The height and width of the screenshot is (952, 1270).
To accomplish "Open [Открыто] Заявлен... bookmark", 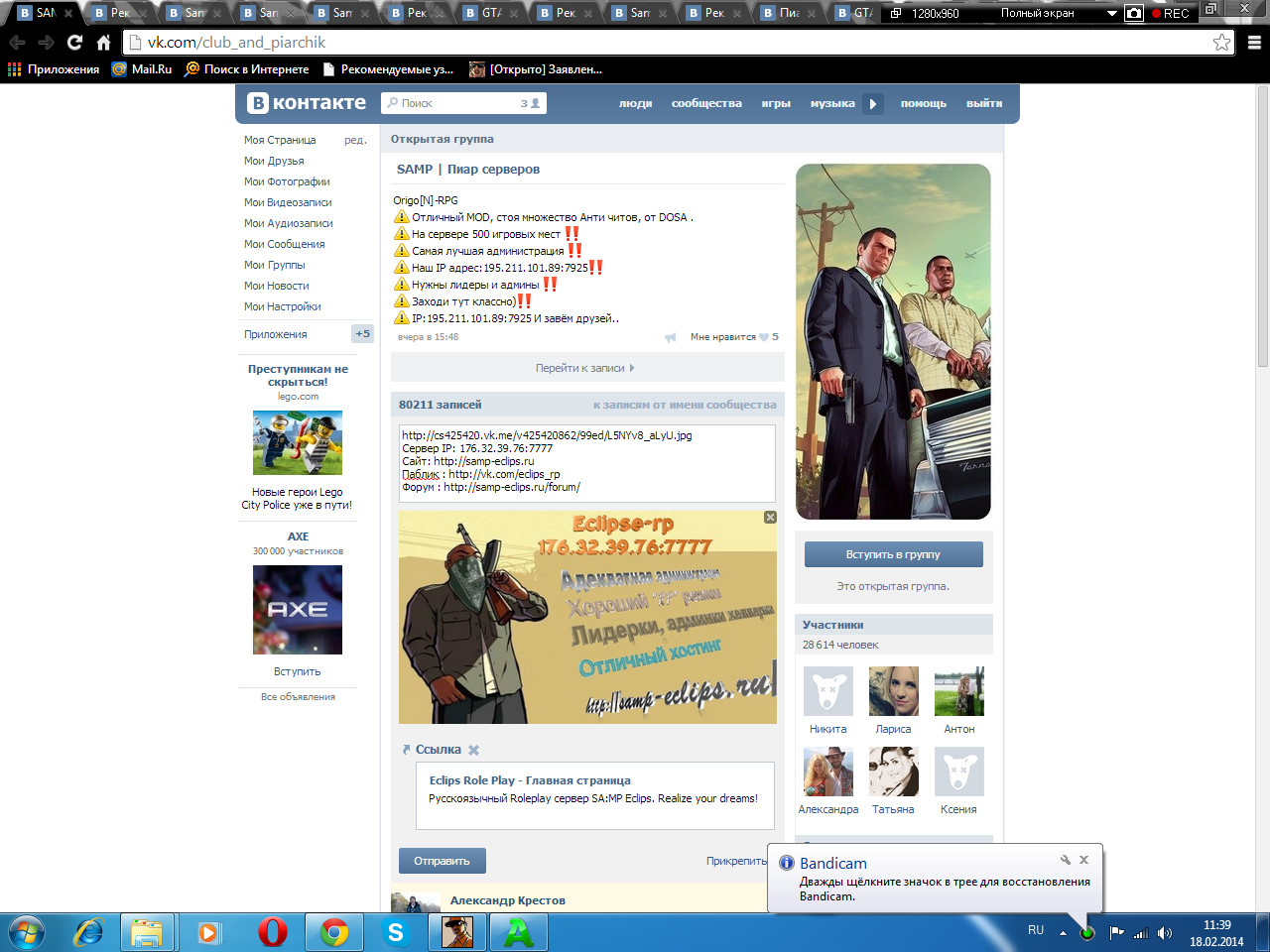I will coord(536,69).
